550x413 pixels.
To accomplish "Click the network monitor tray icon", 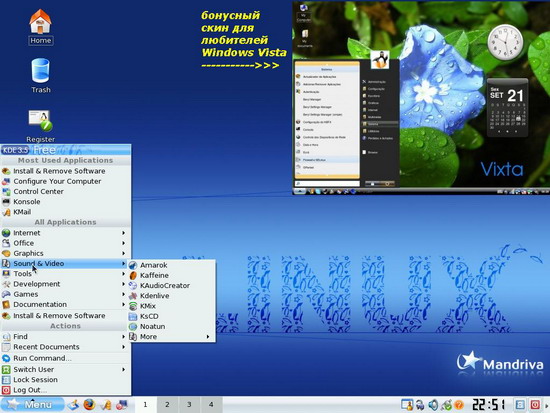I will tap(407, 405).
